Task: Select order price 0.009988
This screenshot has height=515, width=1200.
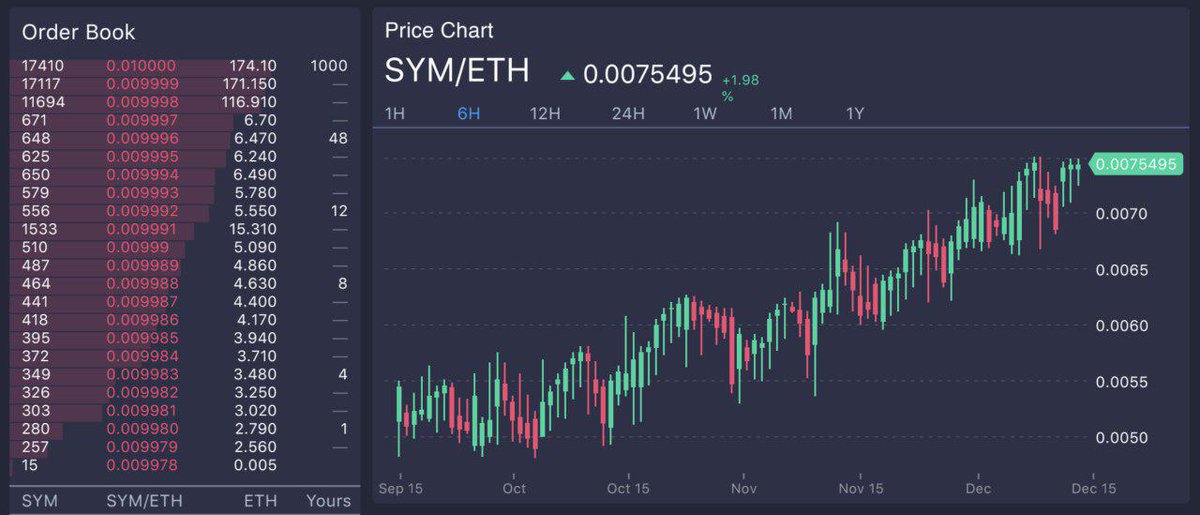Action: click(141, 283)
